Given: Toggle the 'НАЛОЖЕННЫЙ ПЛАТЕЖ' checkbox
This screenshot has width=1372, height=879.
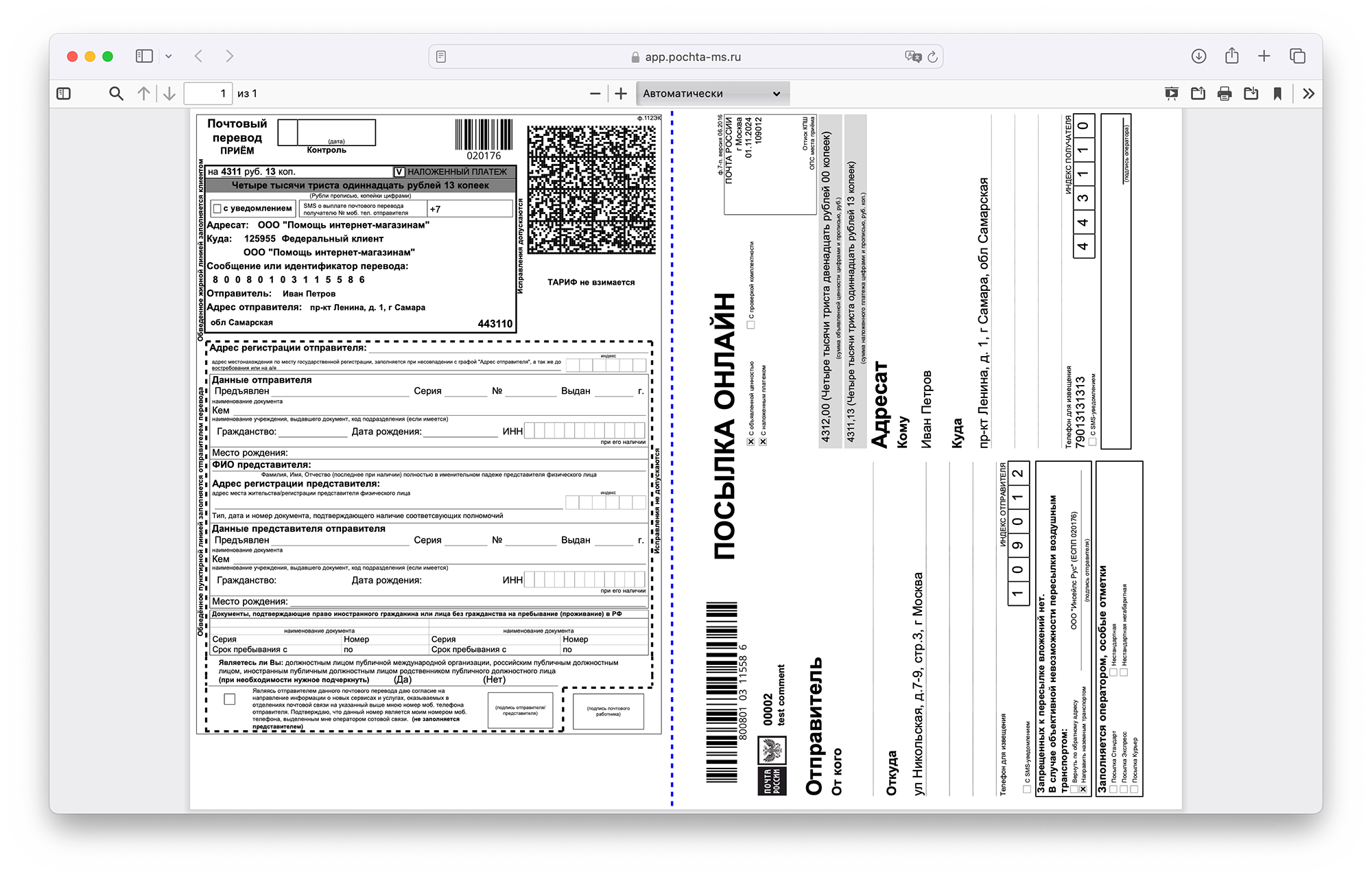Looking at the screenshot, I should tap(399, 172).
